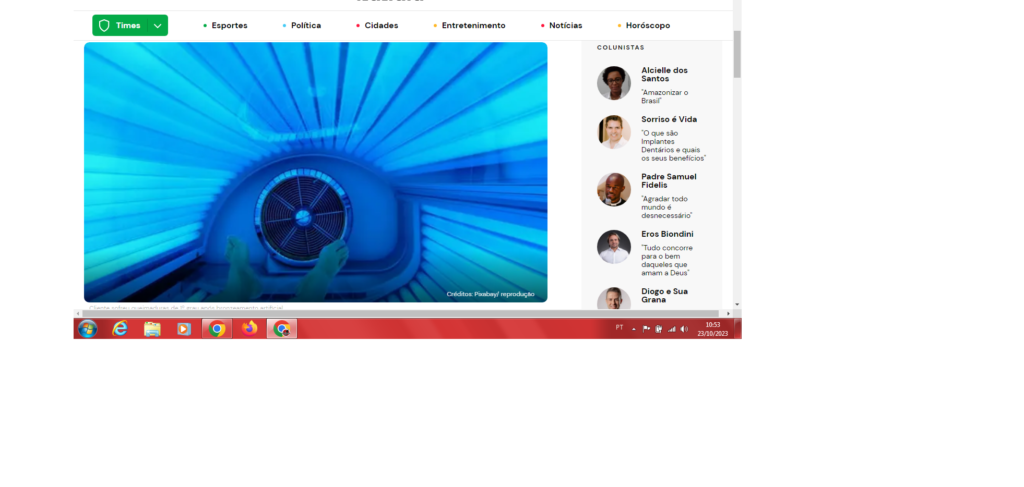Image resolution: width=1024 pixels, height=487 pixels.
Task: Navigate to the Horóscopo section
Action: tap(647, 25)
